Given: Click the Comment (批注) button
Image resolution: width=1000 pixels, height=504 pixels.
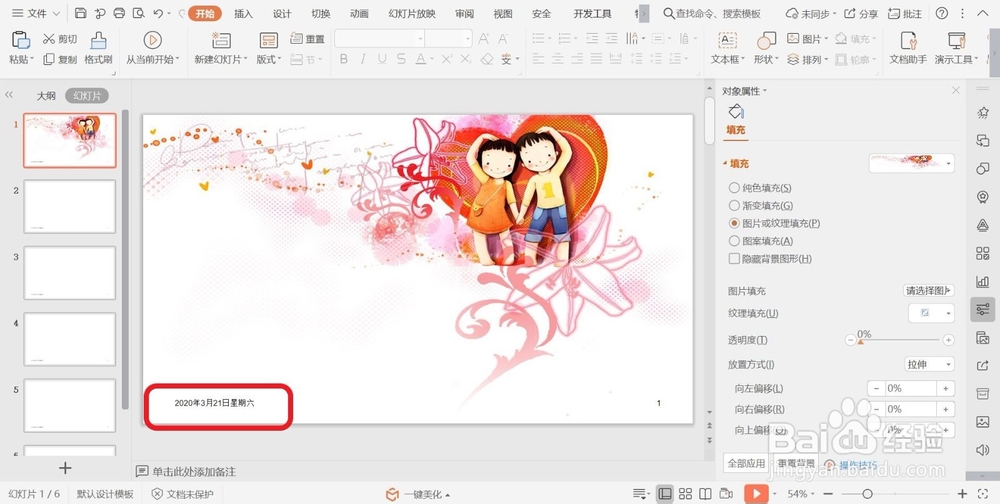Looking at the screenshot, I should tap(905, 13).
